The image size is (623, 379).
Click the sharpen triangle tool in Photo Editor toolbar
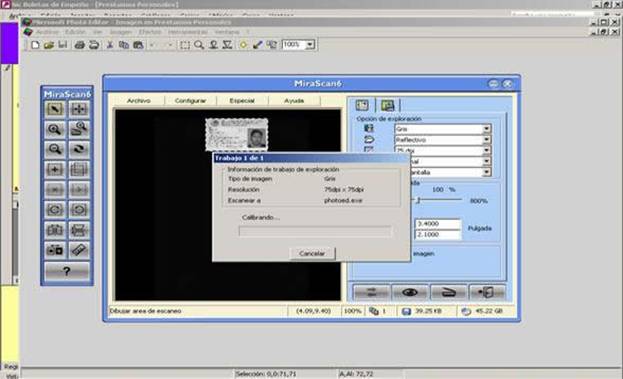coord(227,44)
